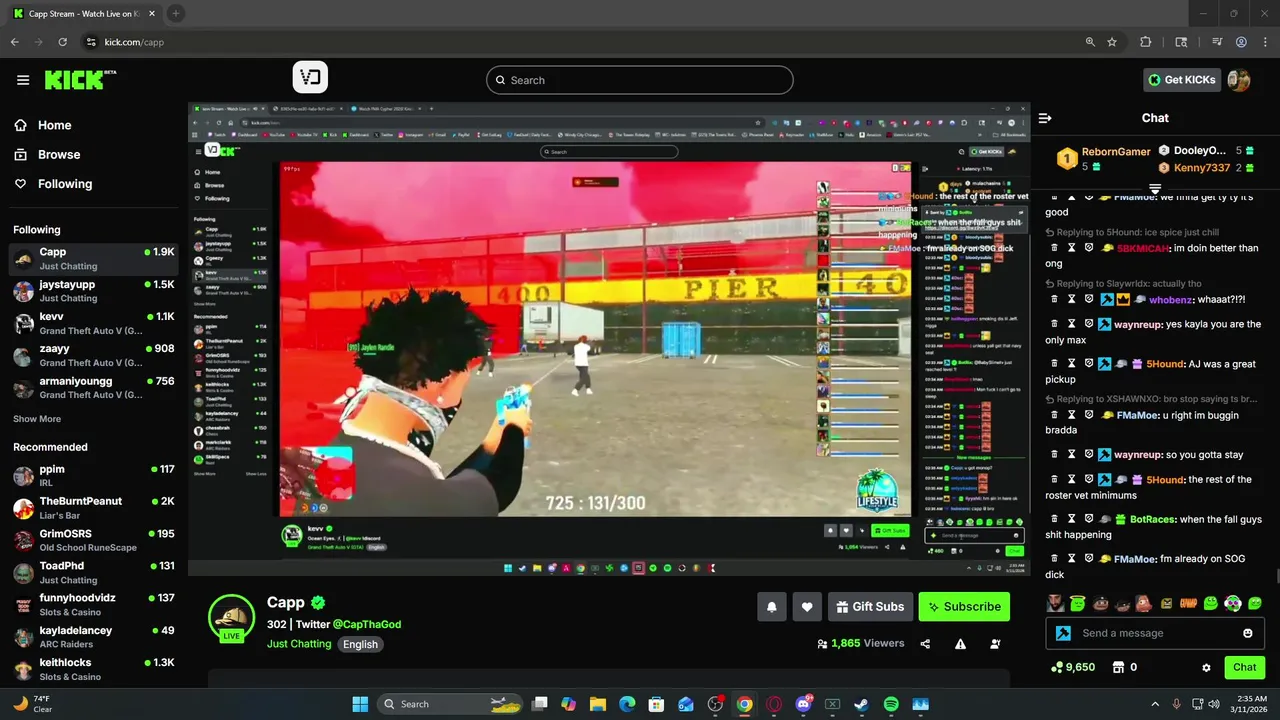Collapse the chat panel with the arrow icon
This screenshot has width=1280, height=720.
click(x=1045, y=118)
